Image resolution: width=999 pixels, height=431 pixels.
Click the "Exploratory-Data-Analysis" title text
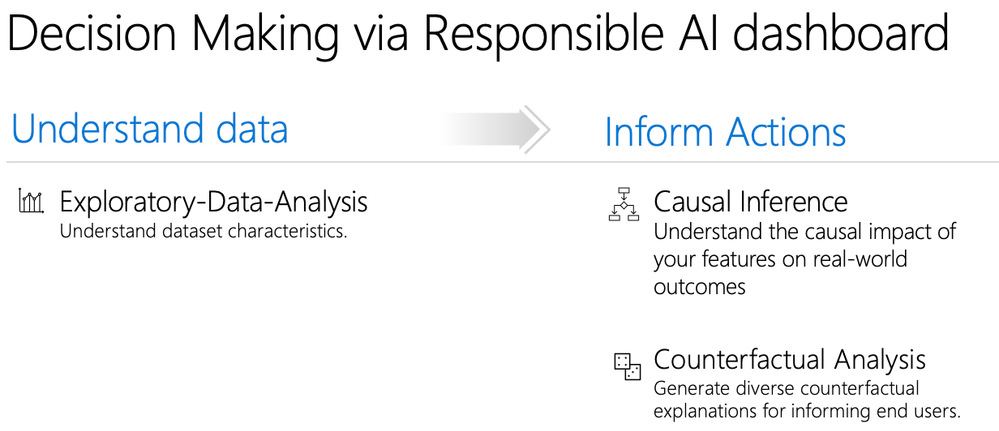coord(213,202)
